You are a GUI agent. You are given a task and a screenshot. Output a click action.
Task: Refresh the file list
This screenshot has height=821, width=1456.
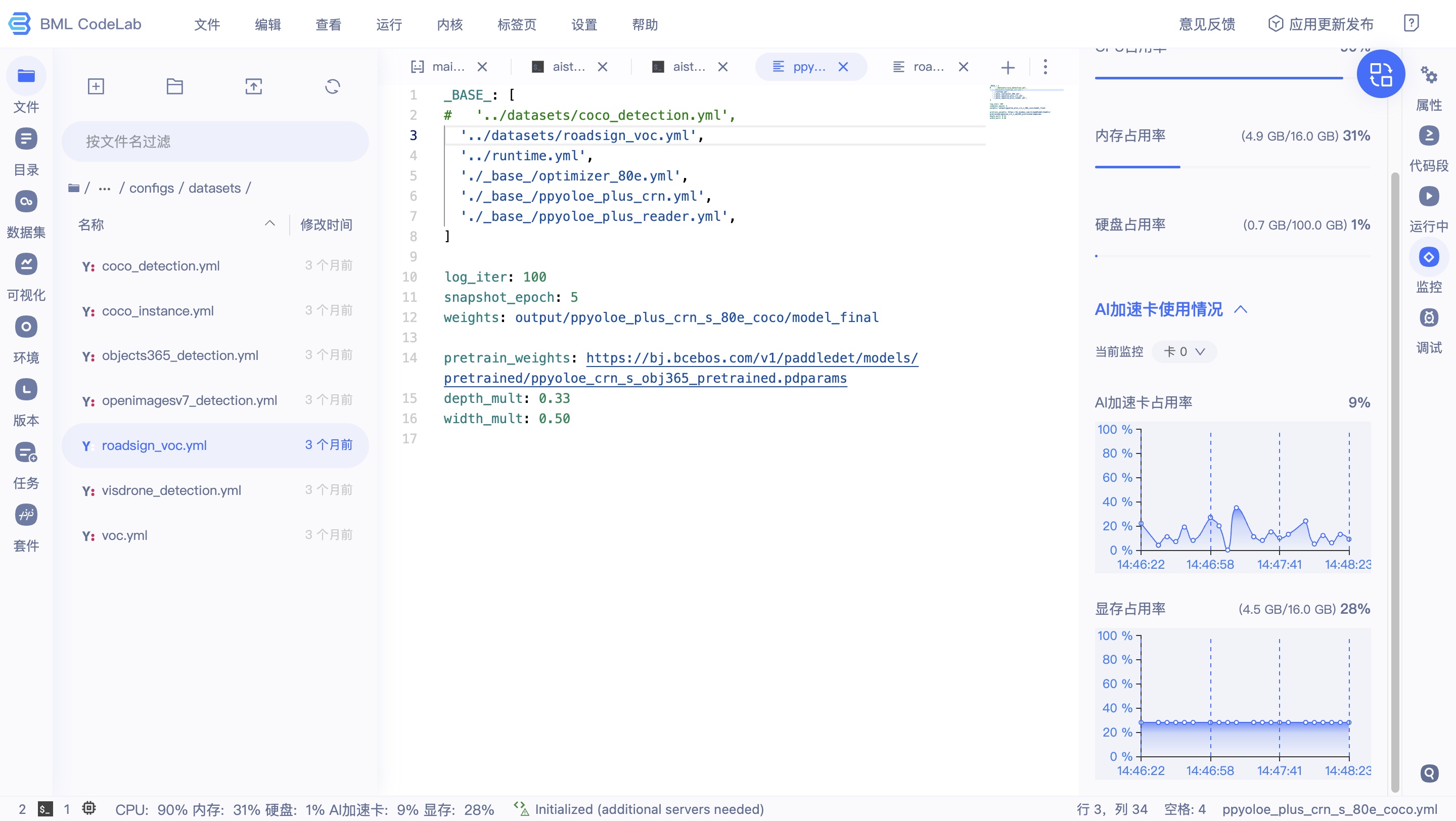332,86
